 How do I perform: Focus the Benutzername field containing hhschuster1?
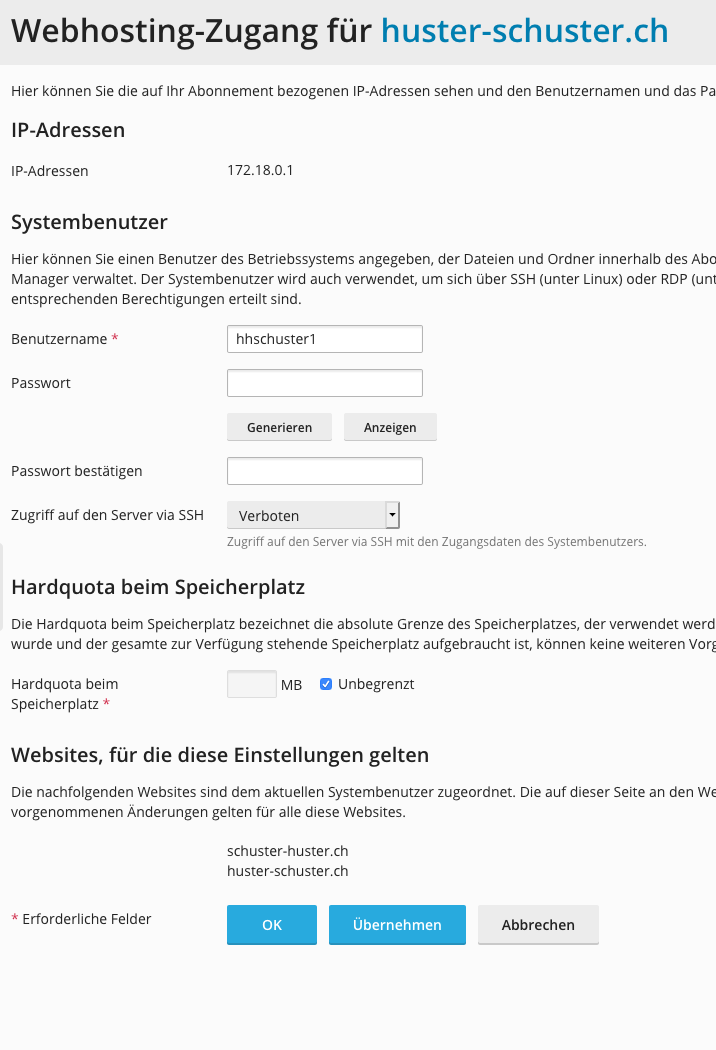click(324, 339)
